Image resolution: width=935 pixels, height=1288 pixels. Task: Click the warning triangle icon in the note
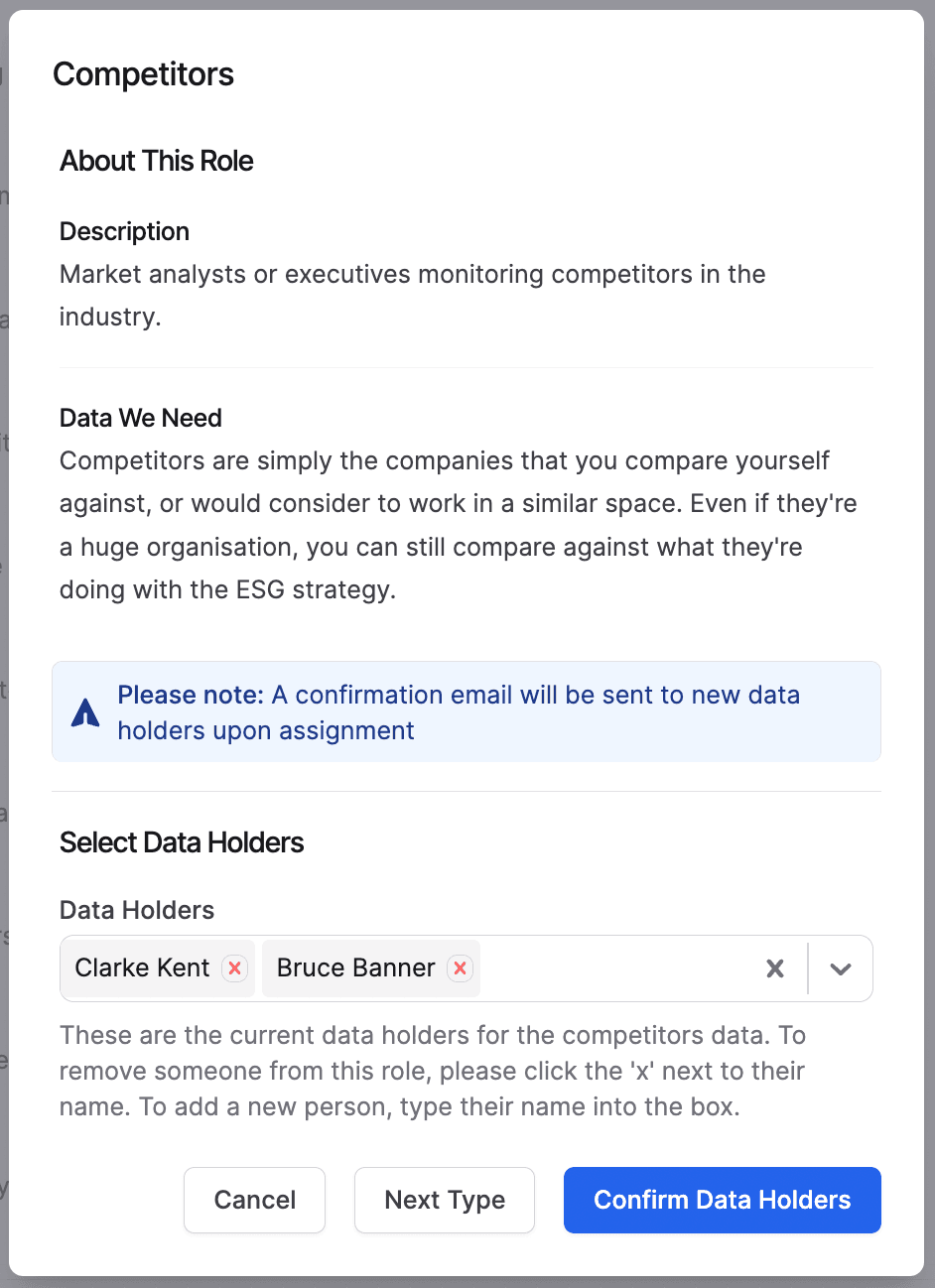[x=85, y=712]
